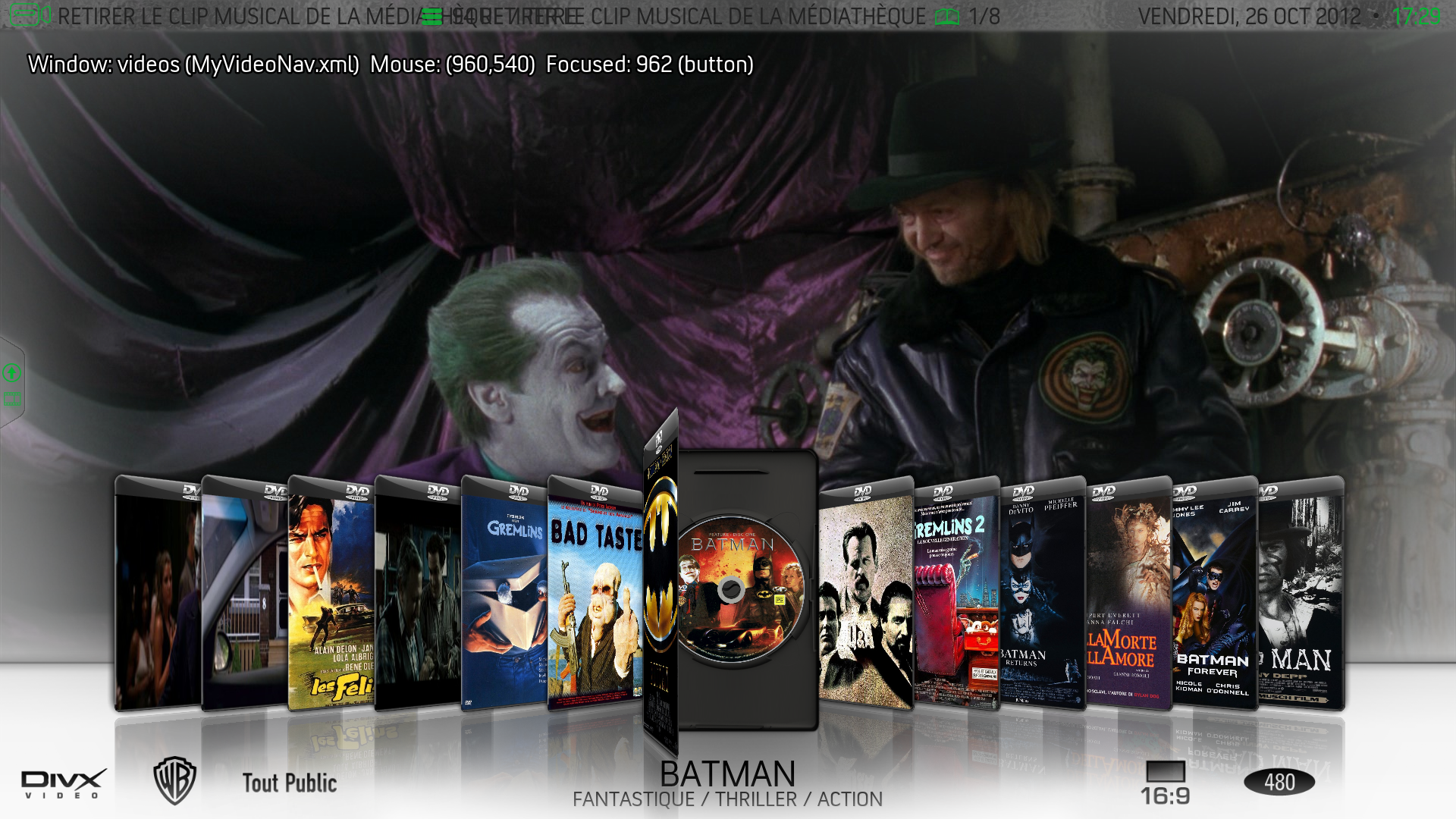
Task: Click the green up-arrow circle icon
Action: [11, 372]
